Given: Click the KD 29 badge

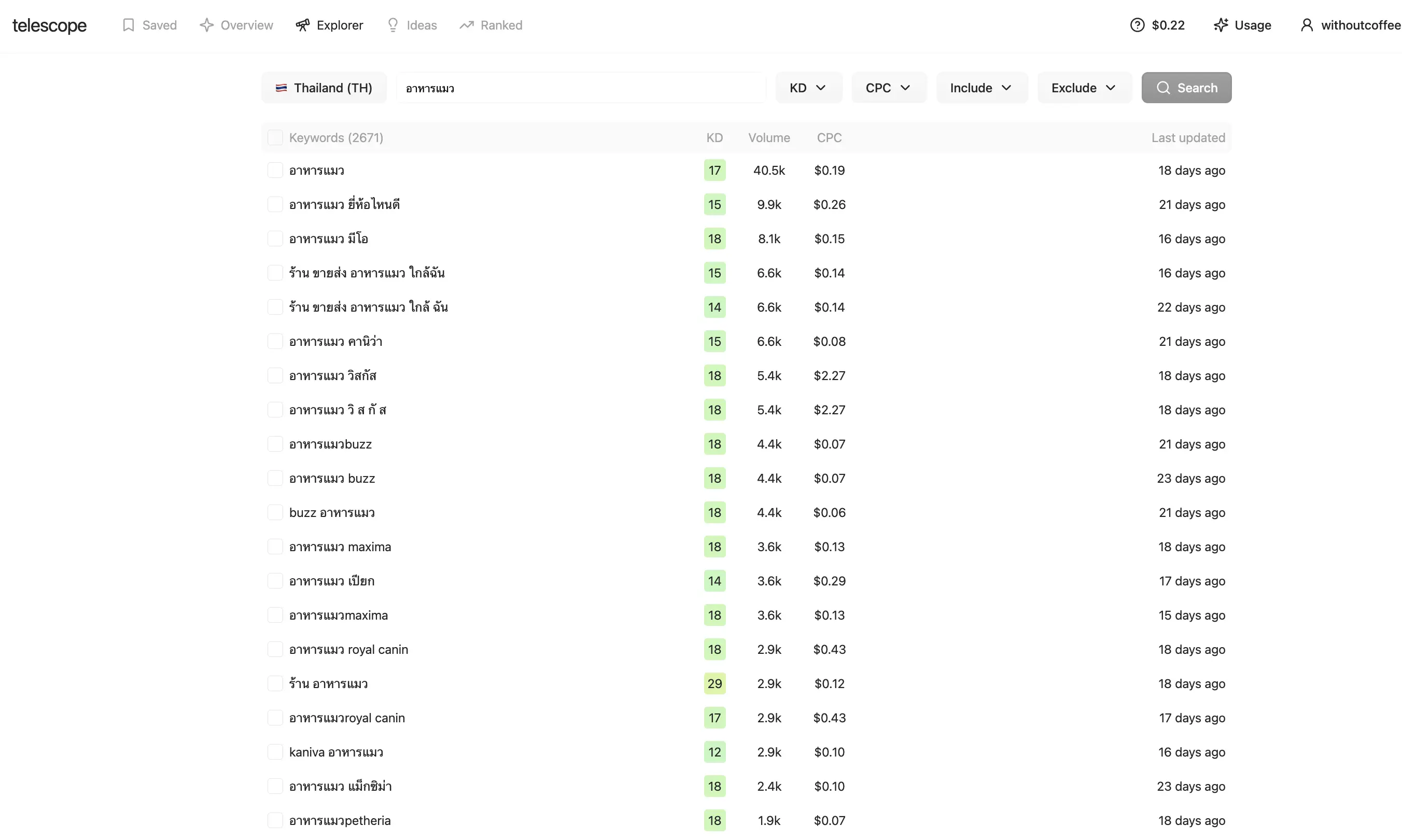Looking at the screenshot, I should pos(714,683).
